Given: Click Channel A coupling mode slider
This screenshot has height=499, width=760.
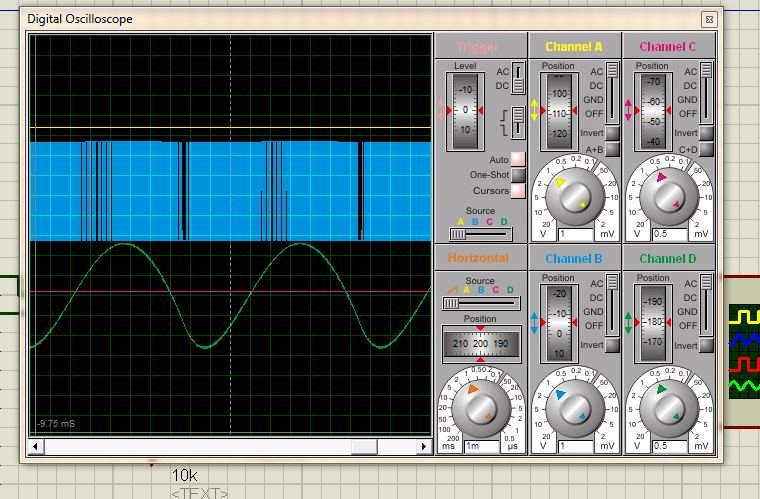Looking at the screenshot, I should click(613, 92).
